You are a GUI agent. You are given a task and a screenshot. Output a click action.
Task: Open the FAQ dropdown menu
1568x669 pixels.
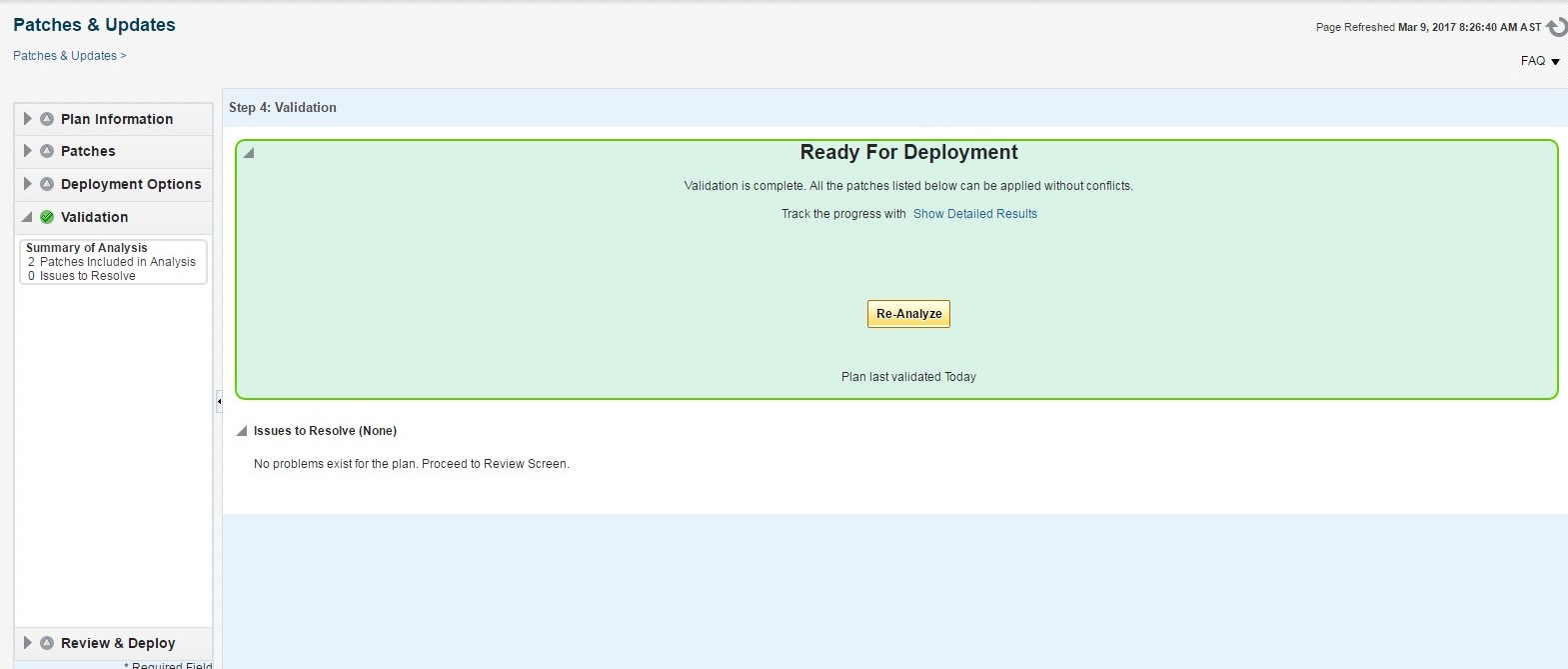(1540, 61)
